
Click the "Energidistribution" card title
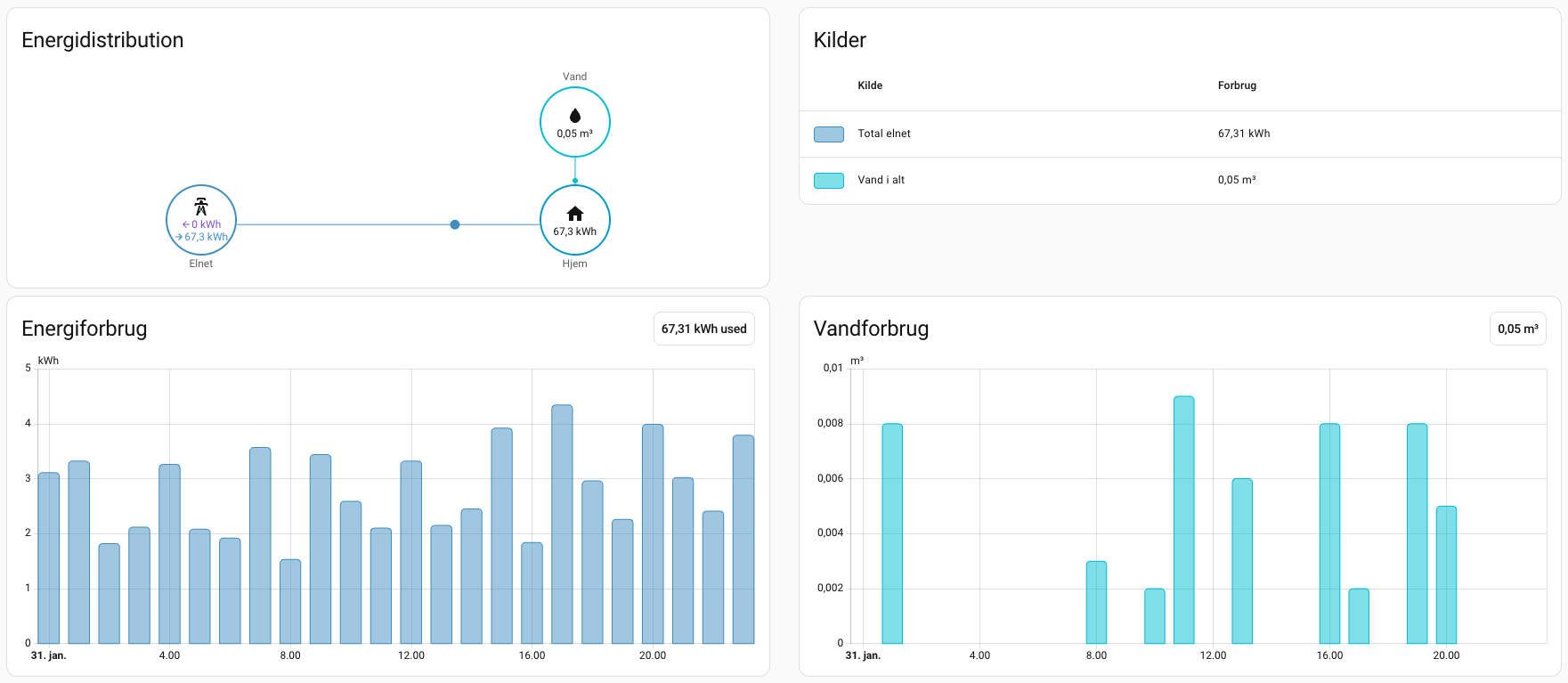click(x=102, y=40)
